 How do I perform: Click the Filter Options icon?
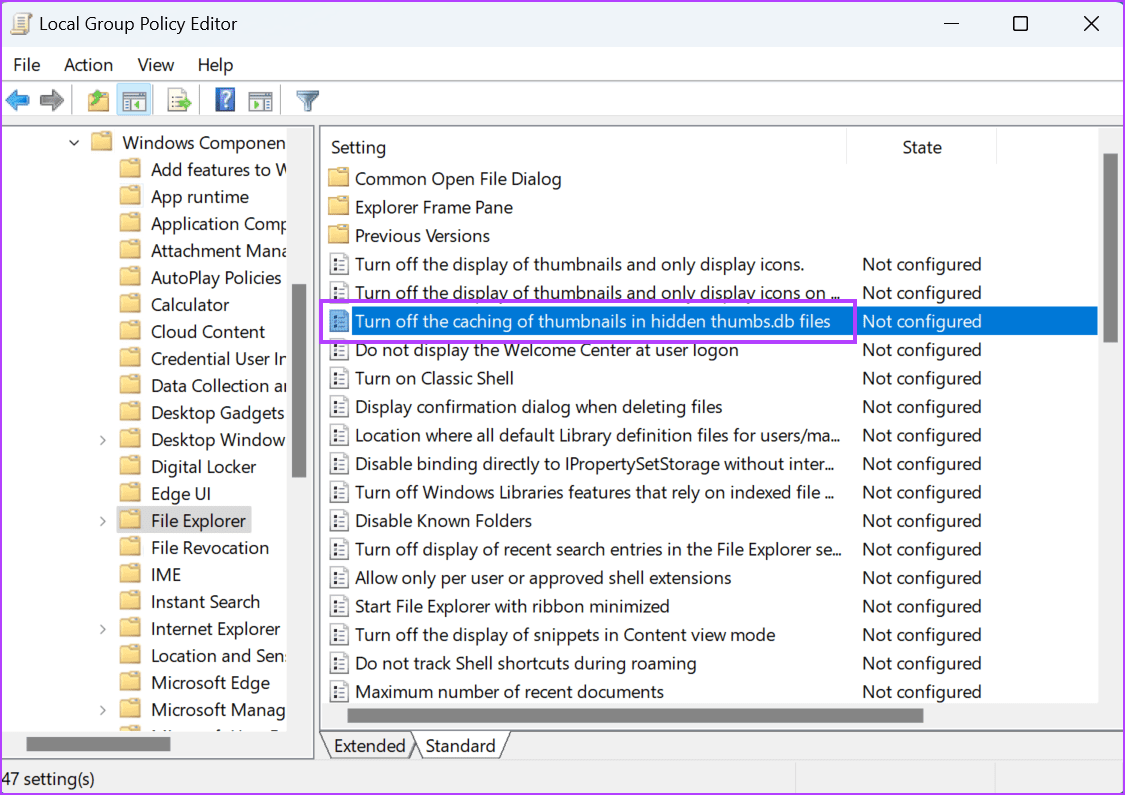(x=307, y=100)
